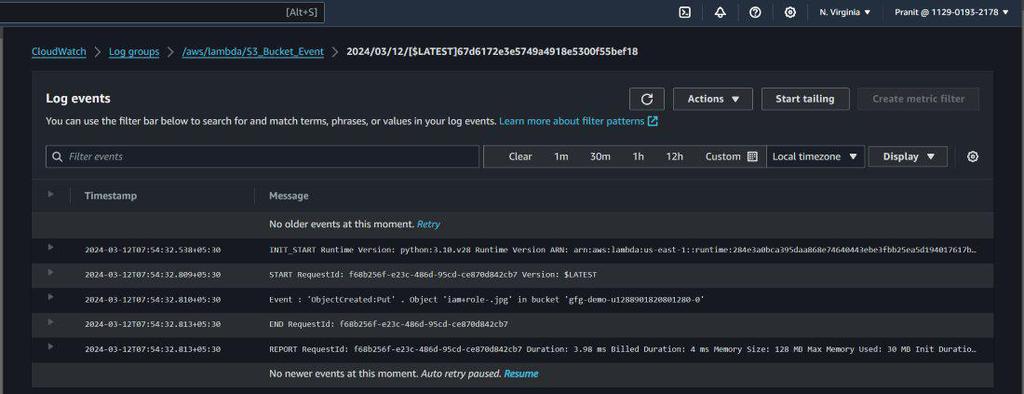This screenshot has width=1024, height=394.
Task: Open the help question mark icon
Action: [755, 12]
